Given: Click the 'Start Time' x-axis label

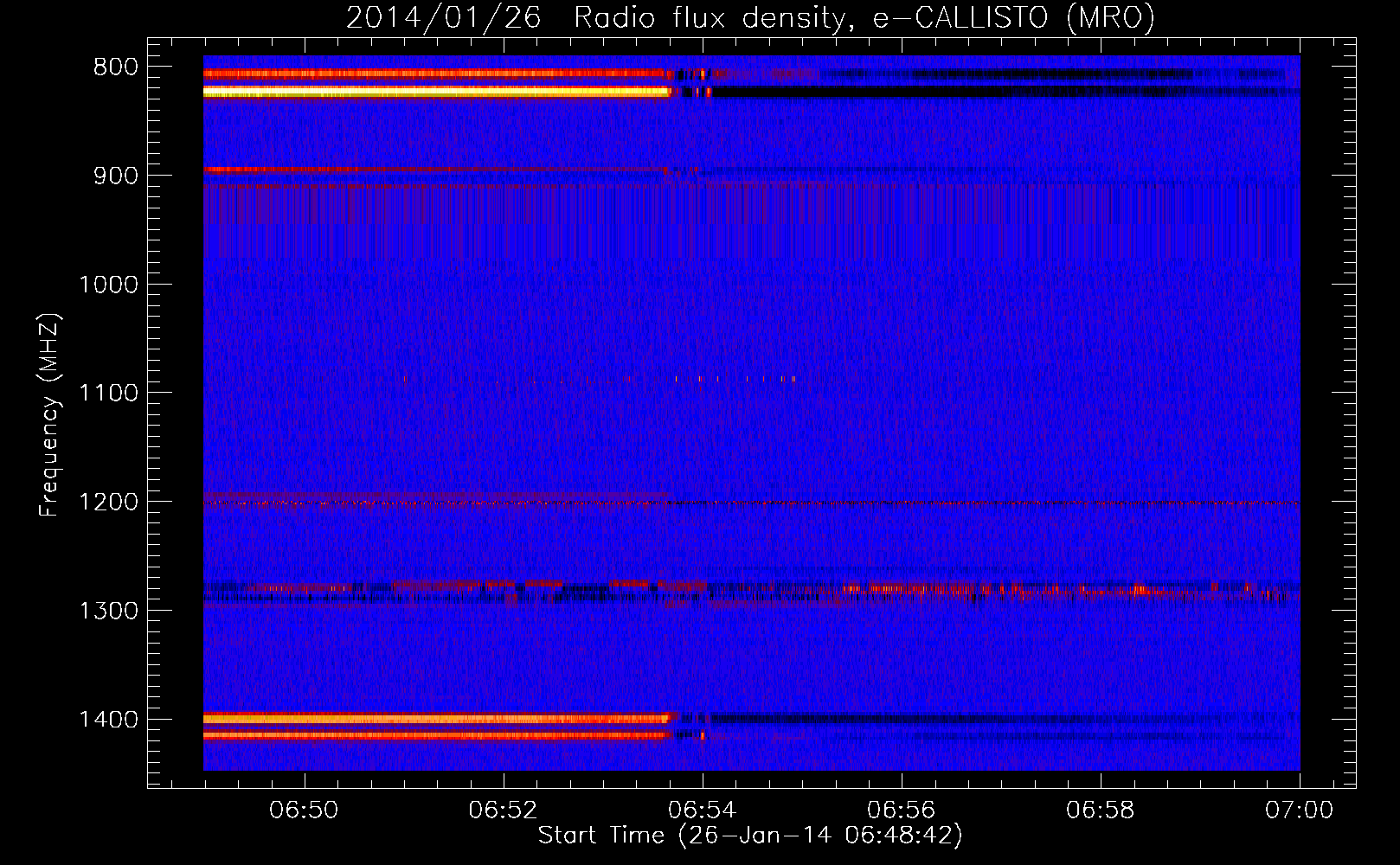Looking at the screenshot, I should (x=749, y=836).
